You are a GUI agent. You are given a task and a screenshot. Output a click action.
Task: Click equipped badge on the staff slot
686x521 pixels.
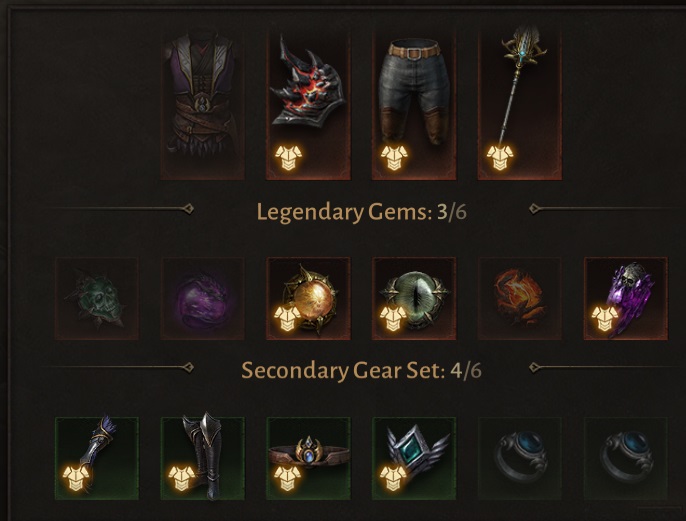[500, 158]
